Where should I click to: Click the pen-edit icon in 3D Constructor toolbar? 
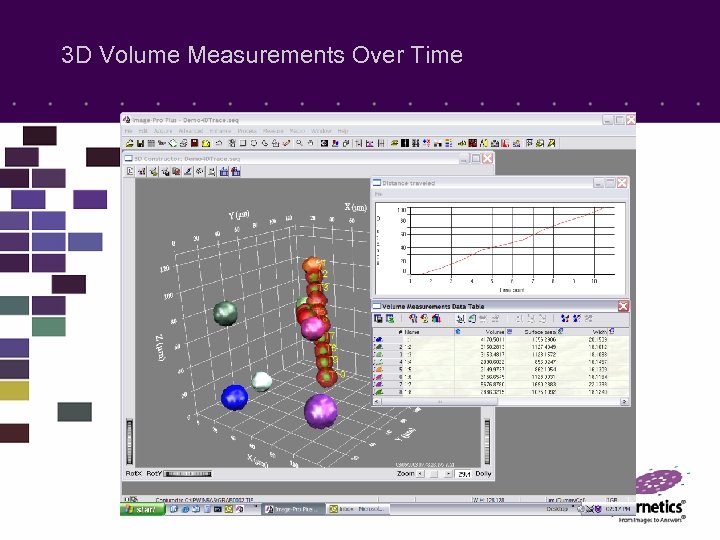tap(187, 172)
